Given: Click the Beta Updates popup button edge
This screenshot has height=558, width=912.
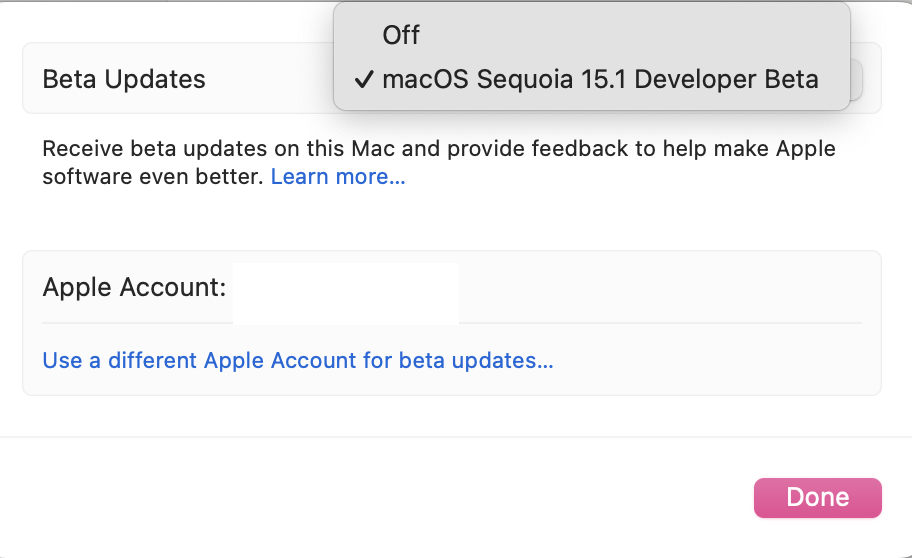Looking at the screenshot, I should (x=857, y=79).
